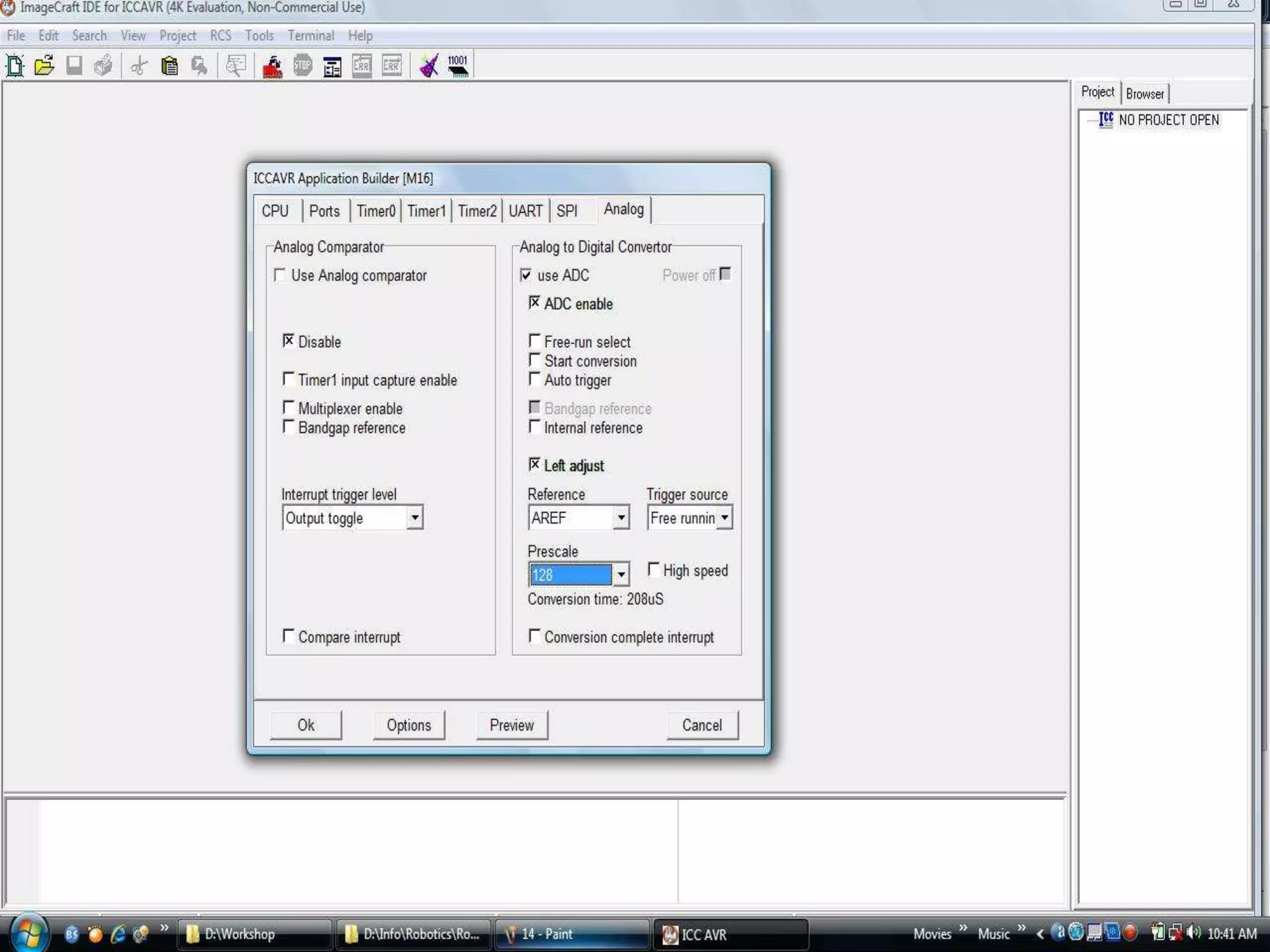Image resolution: width=1270 pixels, height=952 pixels.
Task: Click the Preview button
Action: 512,725
